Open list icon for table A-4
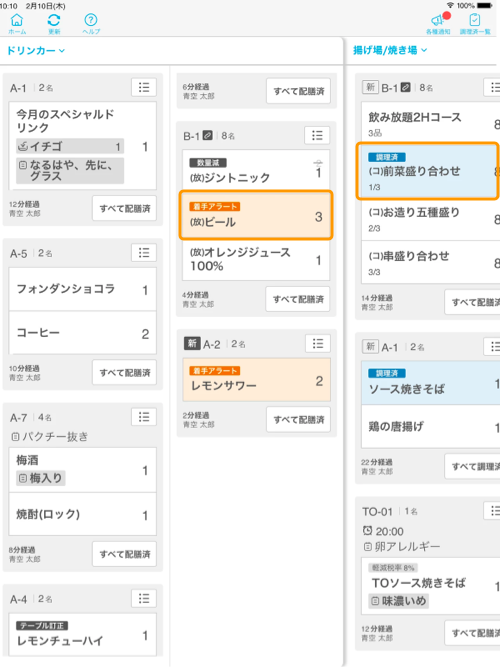This screenshot has width=500, height=667. tap(144, 599)
